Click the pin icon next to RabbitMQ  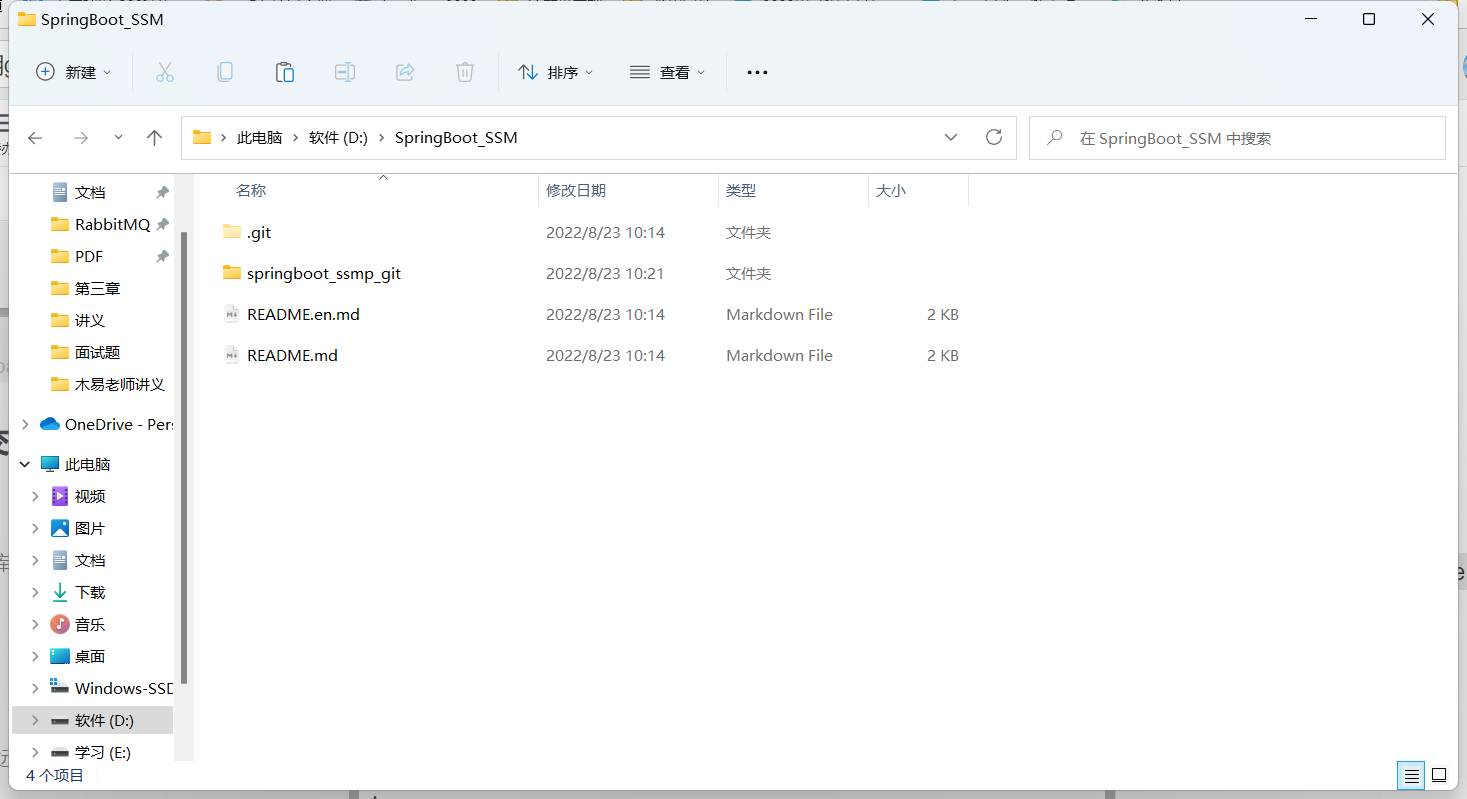(x=162, y=224)
